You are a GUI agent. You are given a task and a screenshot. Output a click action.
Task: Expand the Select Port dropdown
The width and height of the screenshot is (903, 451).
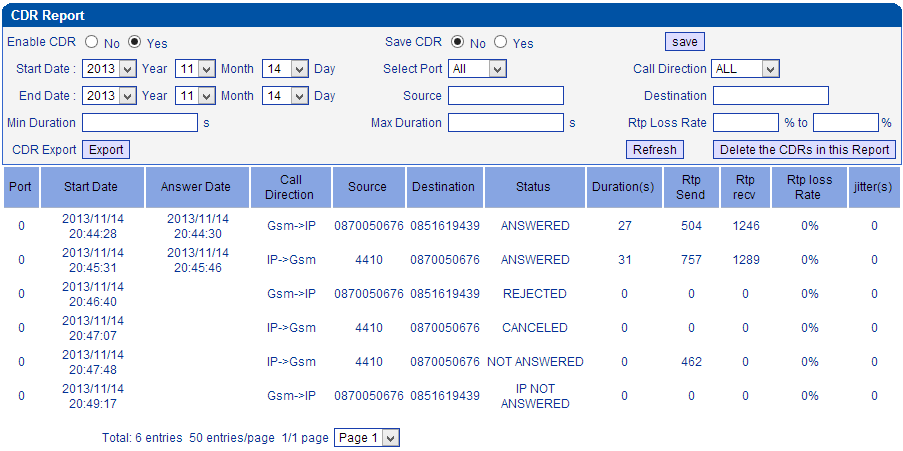pos(477,69)
